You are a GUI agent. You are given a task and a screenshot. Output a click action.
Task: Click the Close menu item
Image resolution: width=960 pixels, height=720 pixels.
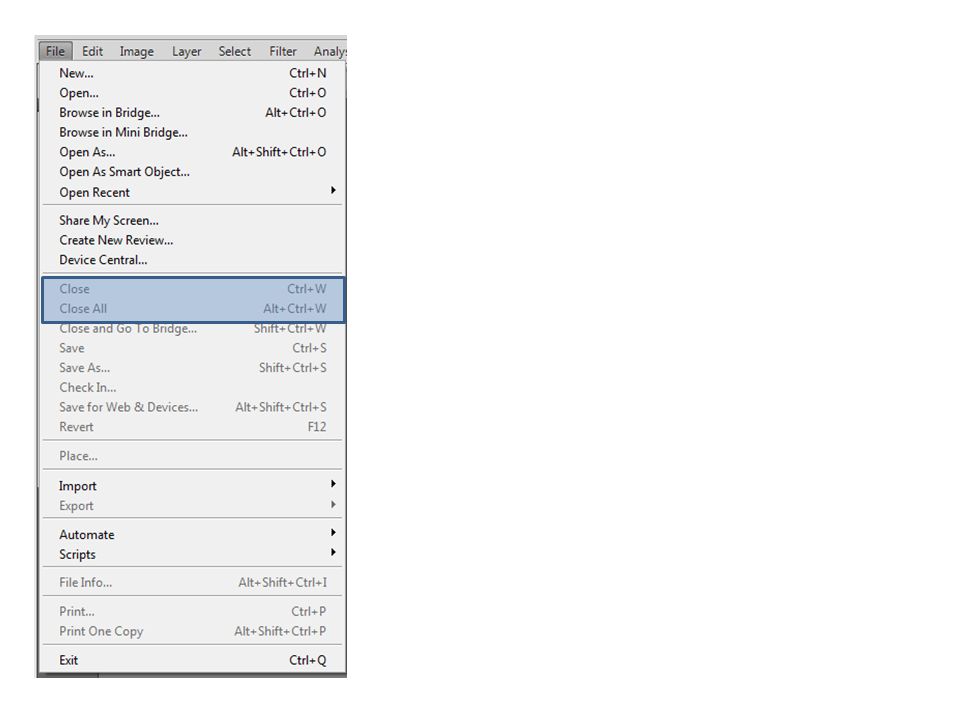[193, 289]
